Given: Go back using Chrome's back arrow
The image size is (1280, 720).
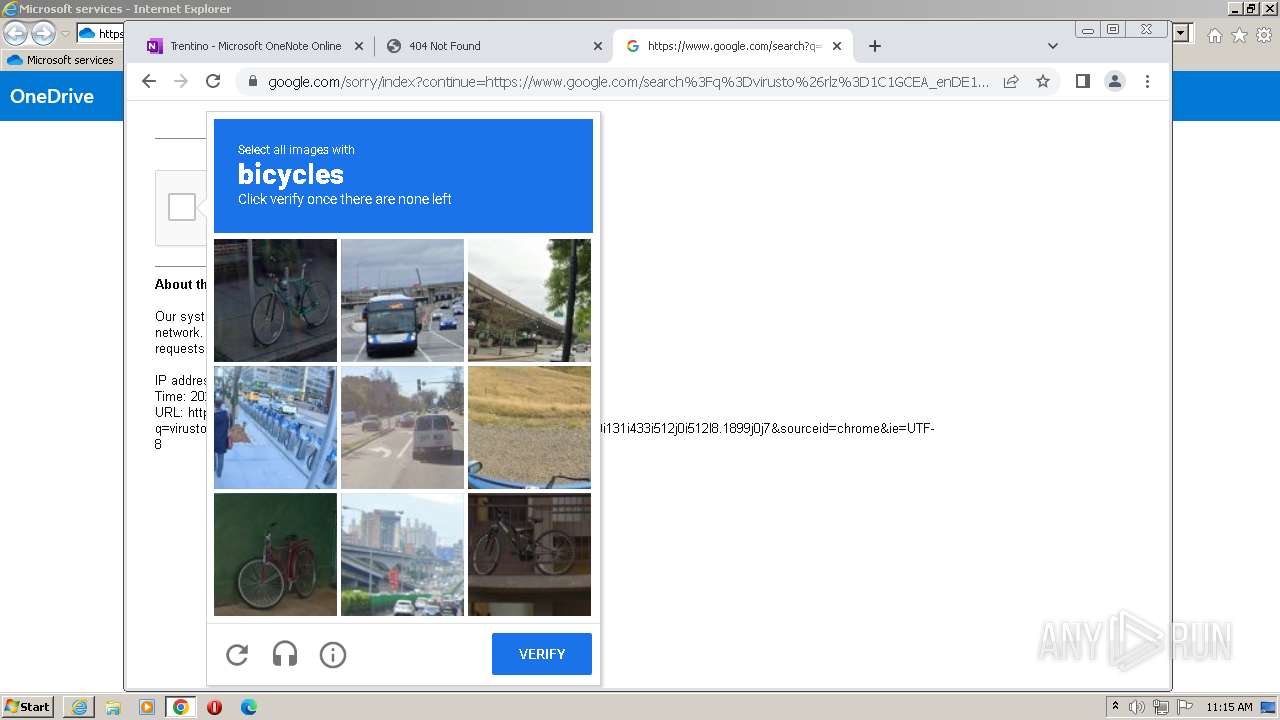Looking at the screenshot, I should 149,82.
